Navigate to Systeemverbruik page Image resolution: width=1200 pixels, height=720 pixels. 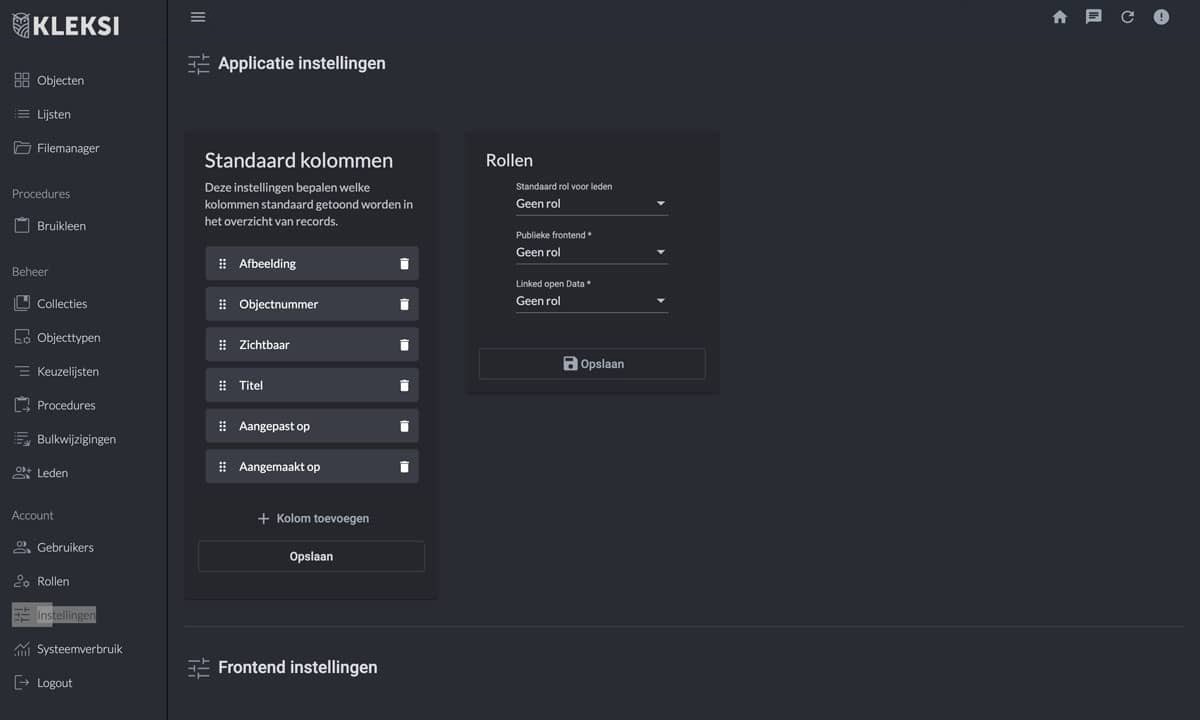[x=79, y=649]
